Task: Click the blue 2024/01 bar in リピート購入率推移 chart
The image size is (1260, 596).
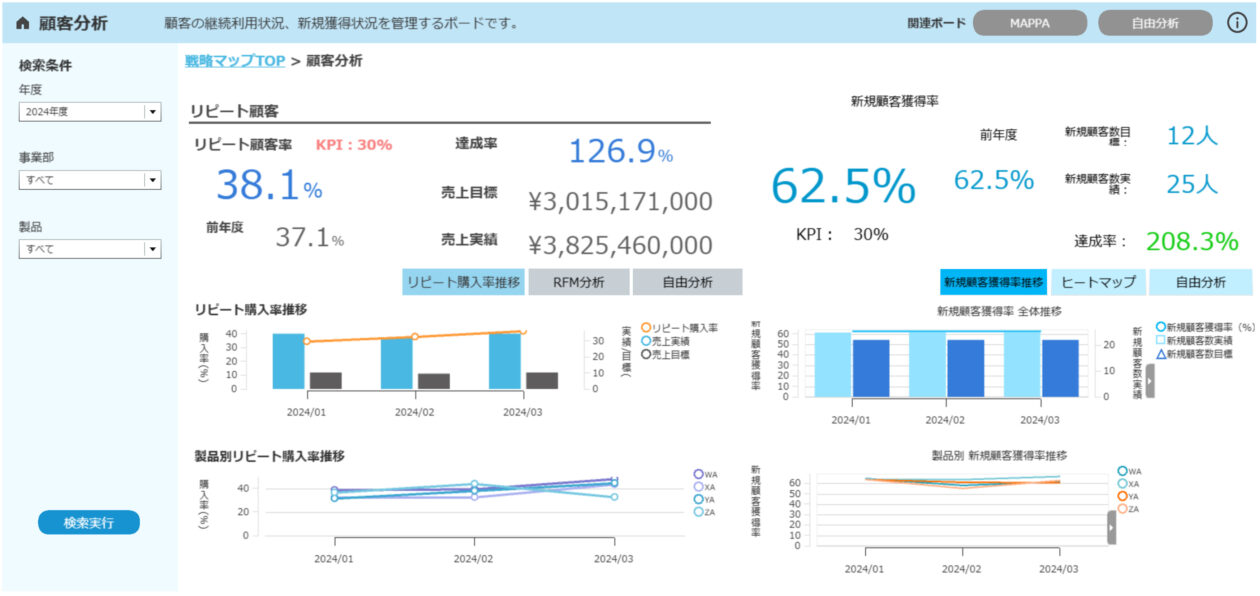Action: (288, 361)
